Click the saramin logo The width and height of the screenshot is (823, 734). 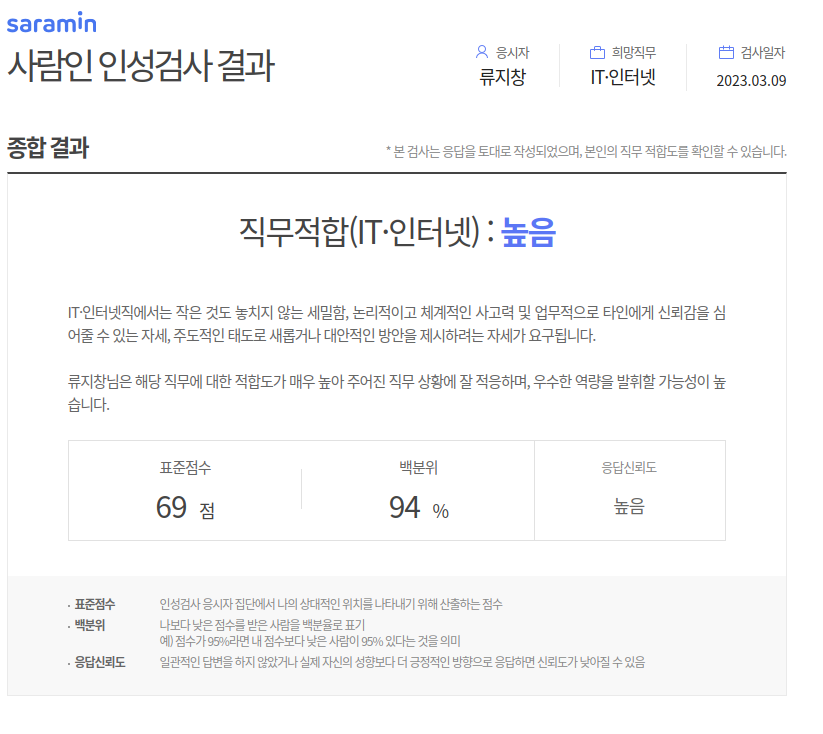click(51, 23)
